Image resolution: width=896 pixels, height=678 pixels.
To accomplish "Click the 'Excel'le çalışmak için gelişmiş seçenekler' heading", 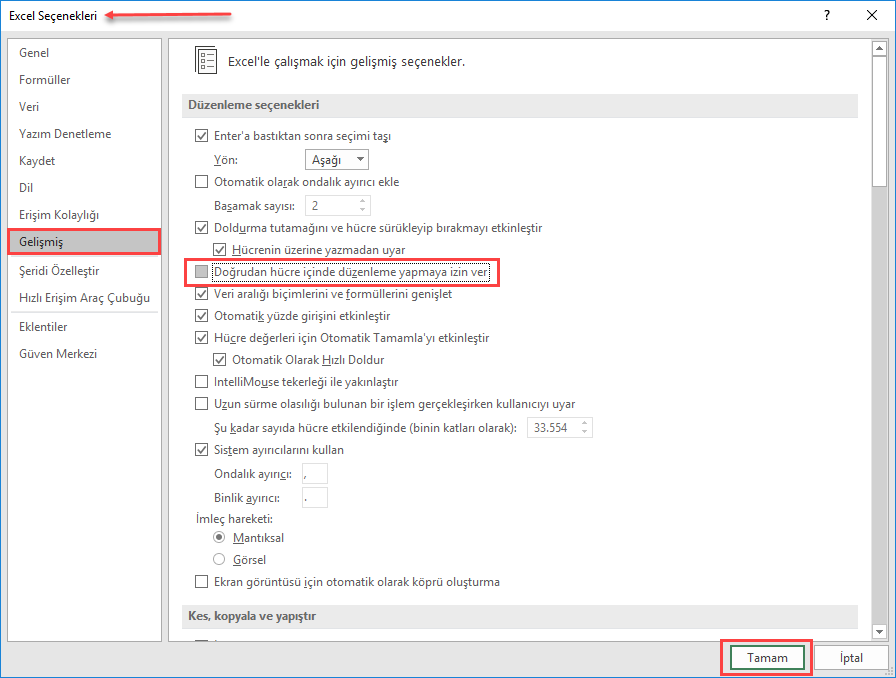I will click(x=346, y=62).
